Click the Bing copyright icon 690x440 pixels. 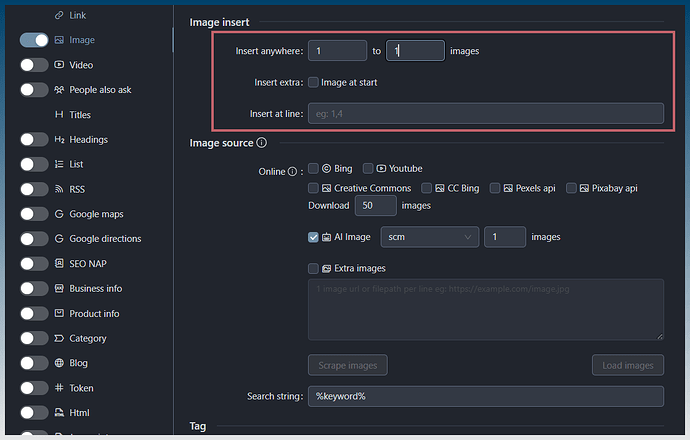326,169
